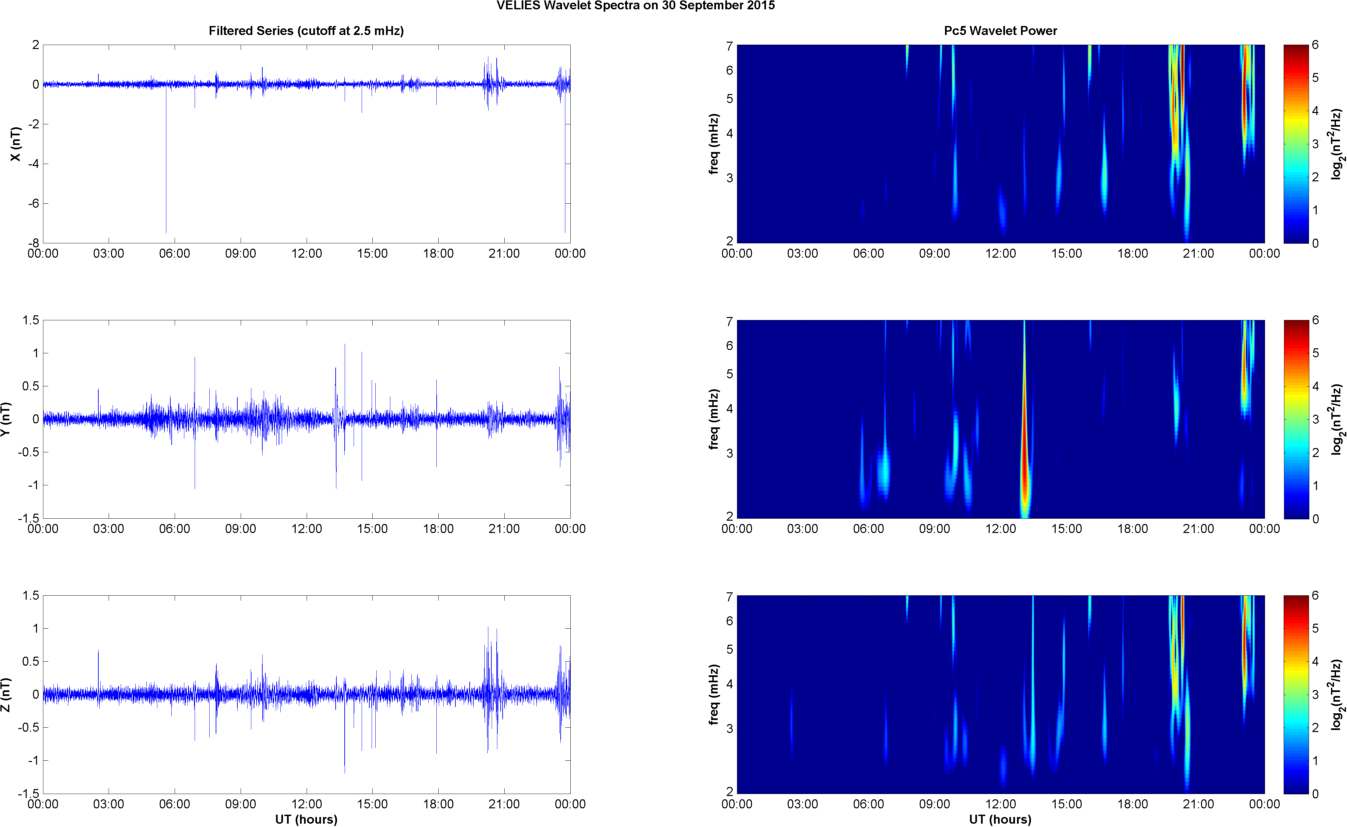
Task: Click "freq (mHz)" label of the top wavelet panel
Action: click(x=714, y=143)
